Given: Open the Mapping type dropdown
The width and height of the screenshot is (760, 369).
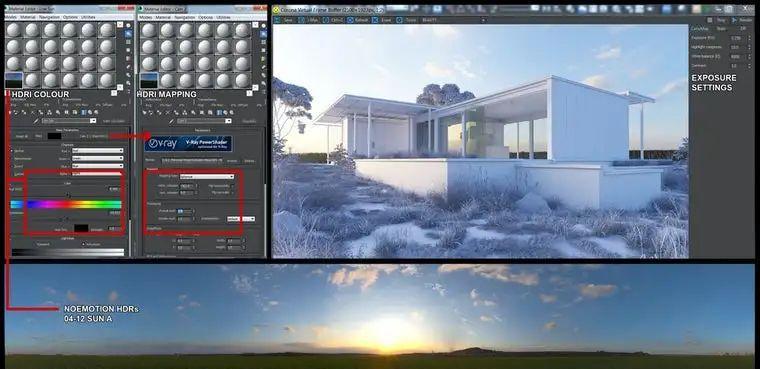Looking at the screenshot, I should (x=207, y=176).
